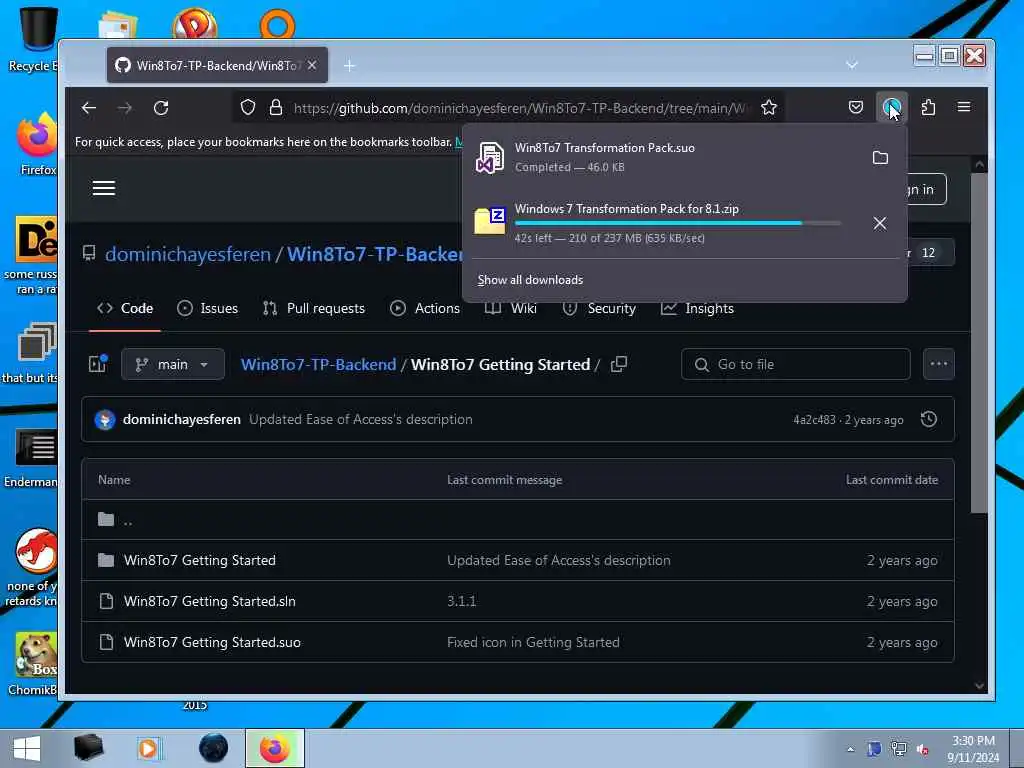Open Win8To7 Getting Started.suo file
1024x768 pixels.
[x=212, y=642]
